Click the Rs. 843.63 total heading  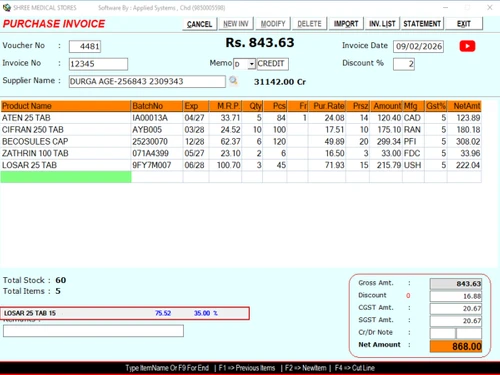click(x=260, y=43)
